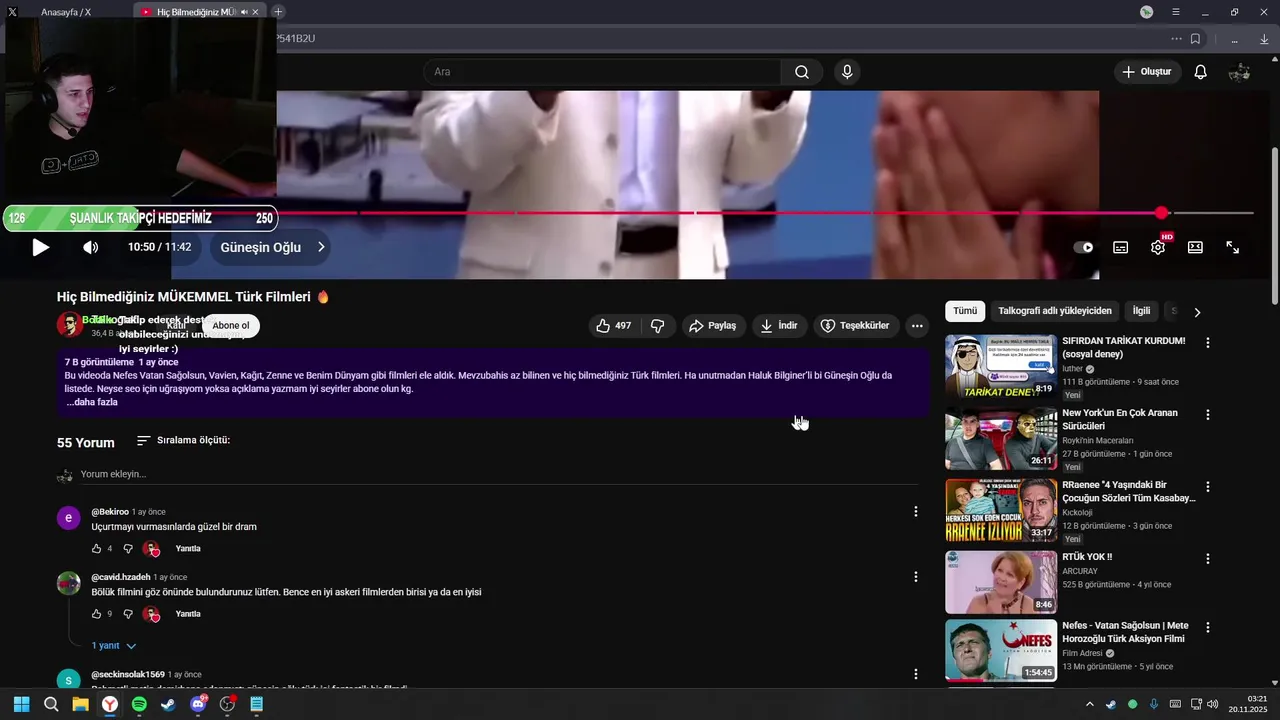1280x720 pixels.
Task: Open Nefes - Vatan Sağolsun thumbnail
Action: coord(1001,651)
